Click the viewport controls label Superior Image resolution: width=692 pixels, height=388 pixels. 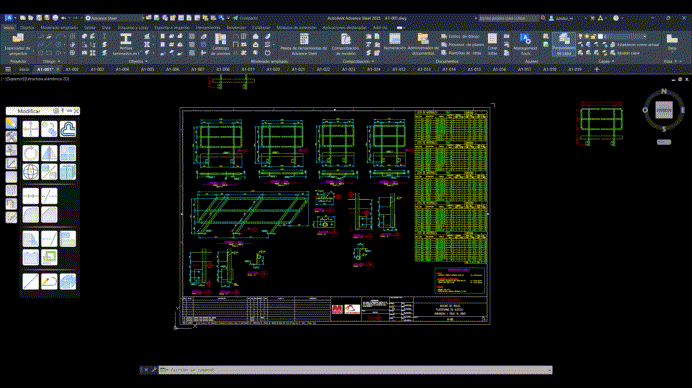coord(15,79)
